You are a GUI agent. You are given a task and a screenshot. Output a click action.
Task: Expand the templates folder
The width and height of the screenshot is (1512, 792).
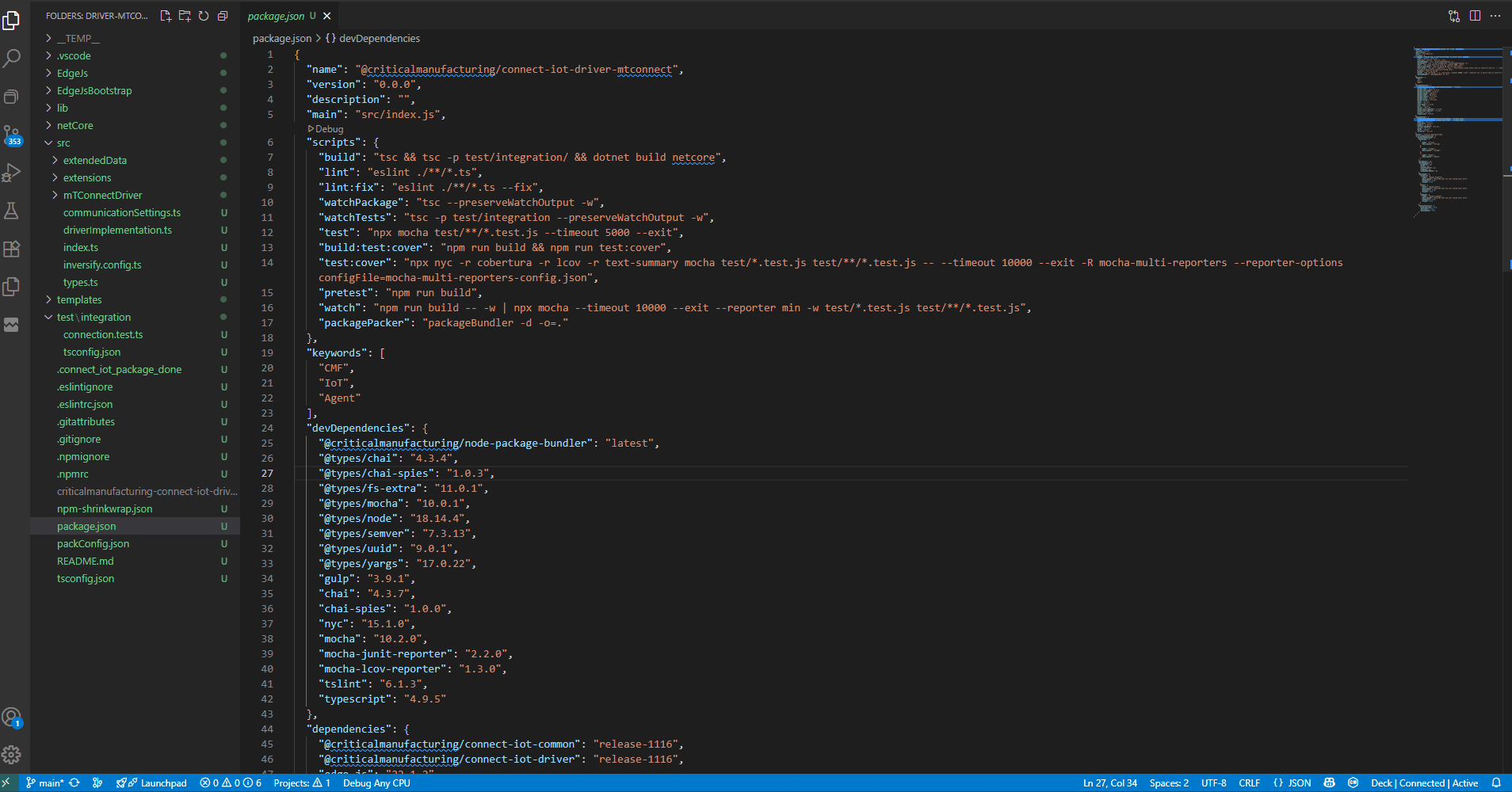(x=135, y=299)
